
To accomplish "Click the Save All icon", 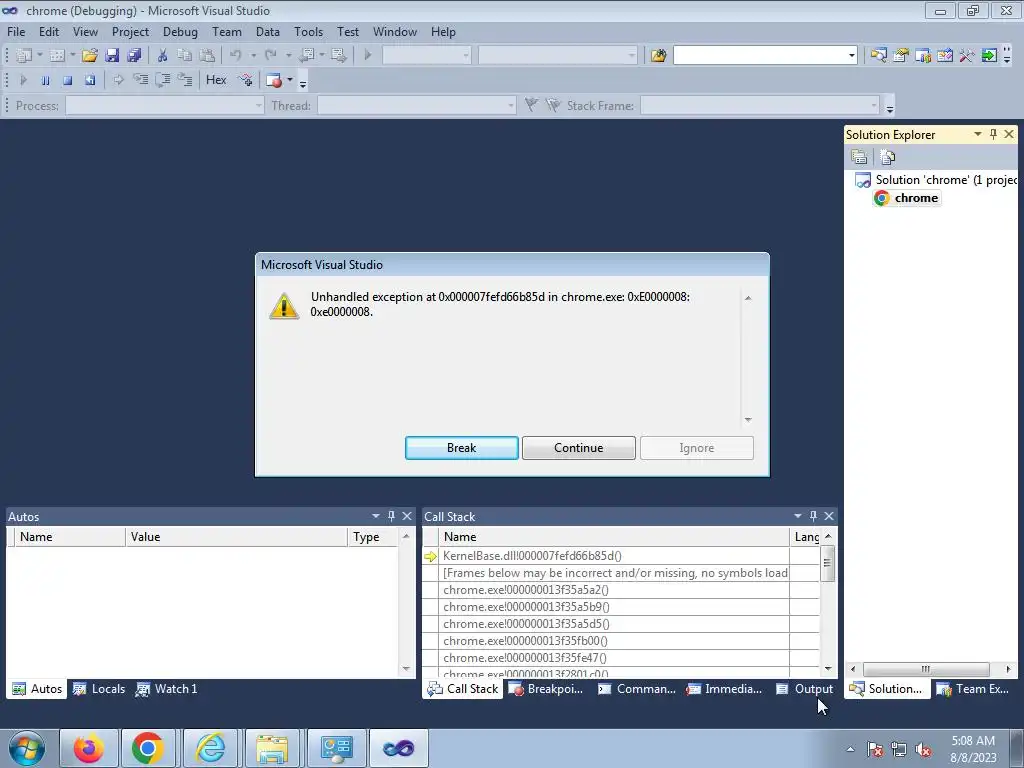I will 135,56.
